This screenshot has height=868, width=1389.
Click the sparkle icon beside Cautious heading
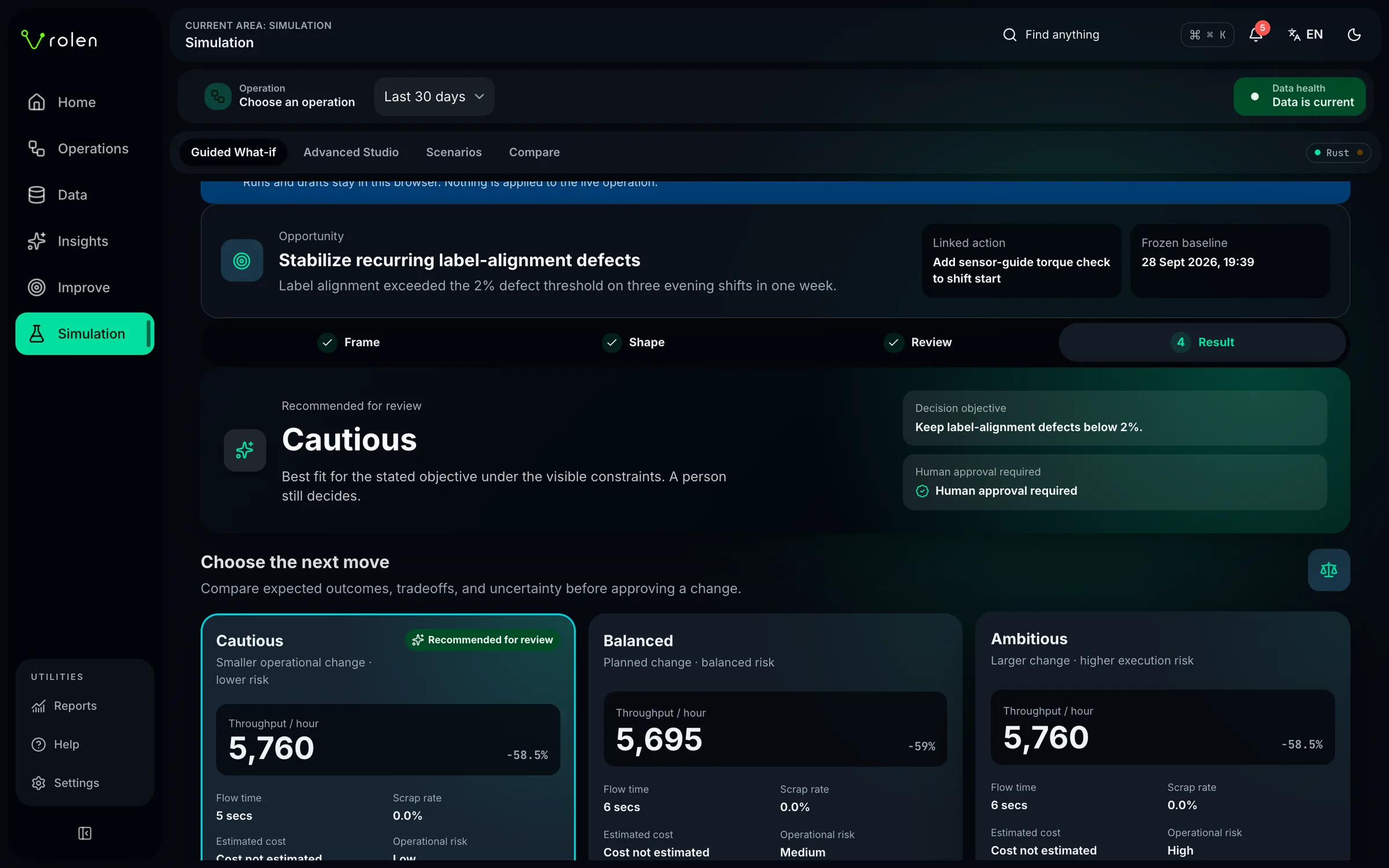point(245,450)
